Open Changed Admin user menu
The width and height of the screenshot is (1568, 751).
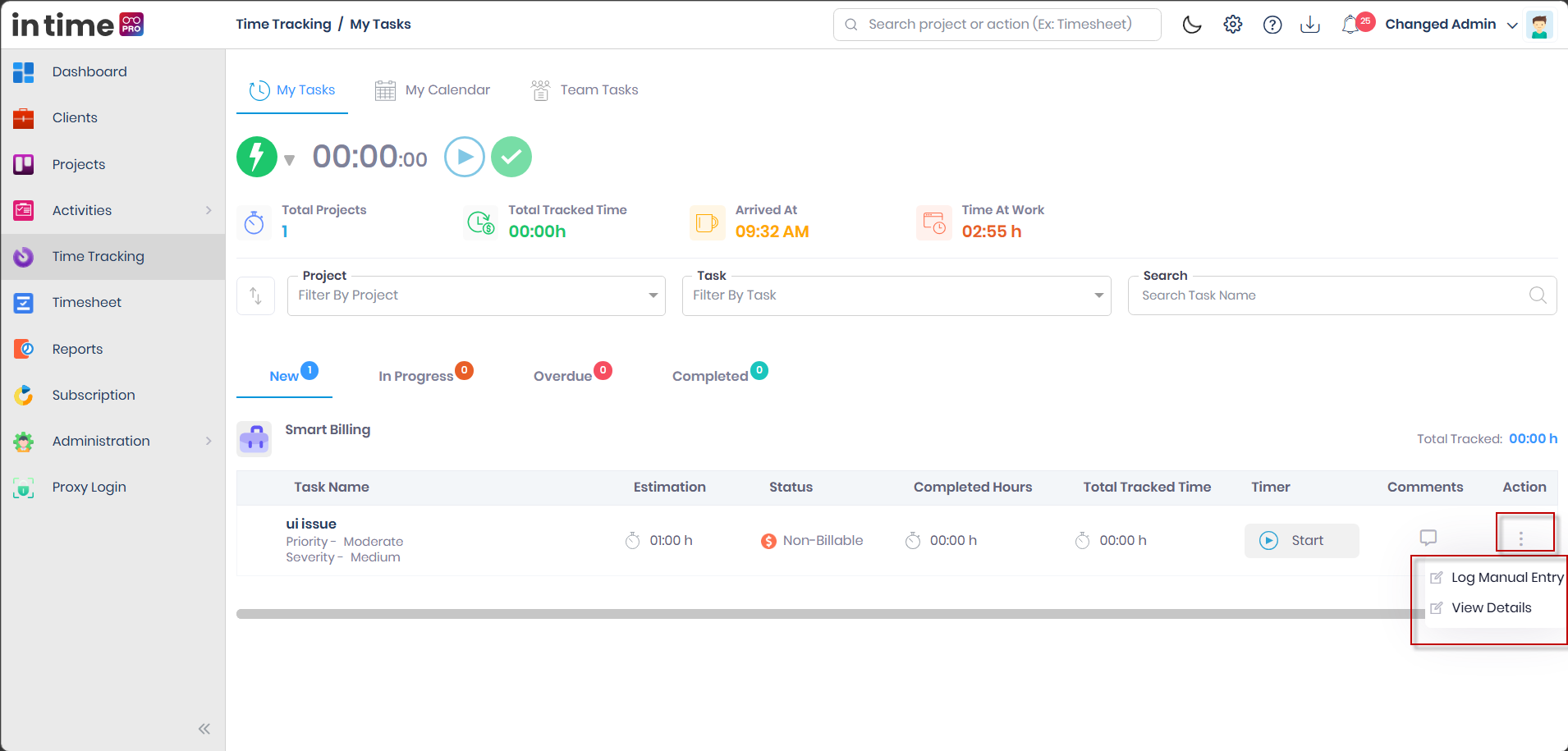point(1451,25)
